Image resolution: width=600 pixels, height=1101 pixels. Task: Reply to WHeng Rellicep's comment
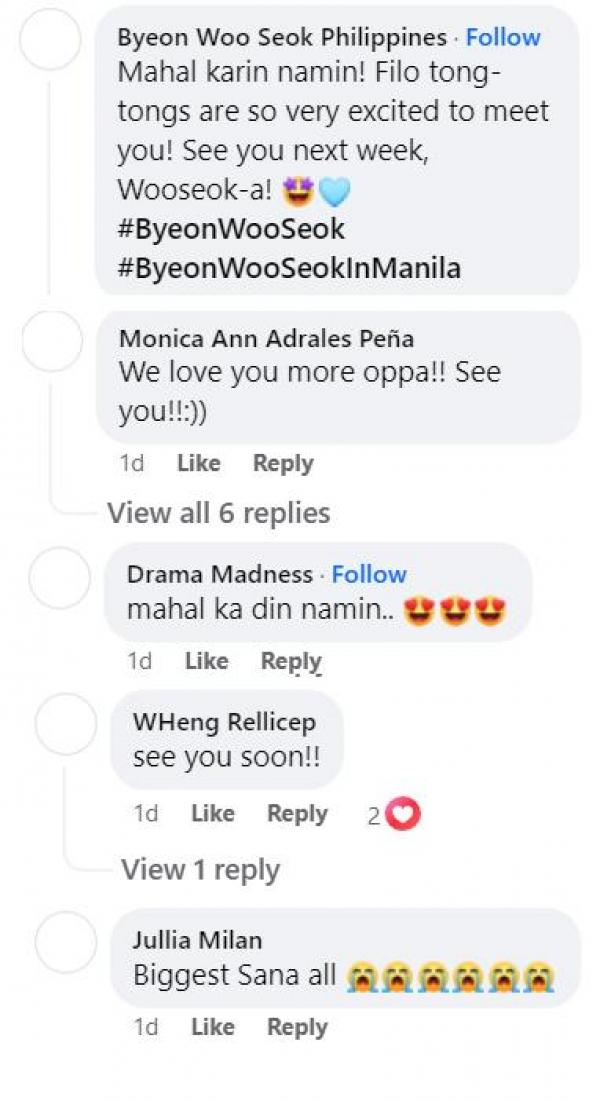297,814
